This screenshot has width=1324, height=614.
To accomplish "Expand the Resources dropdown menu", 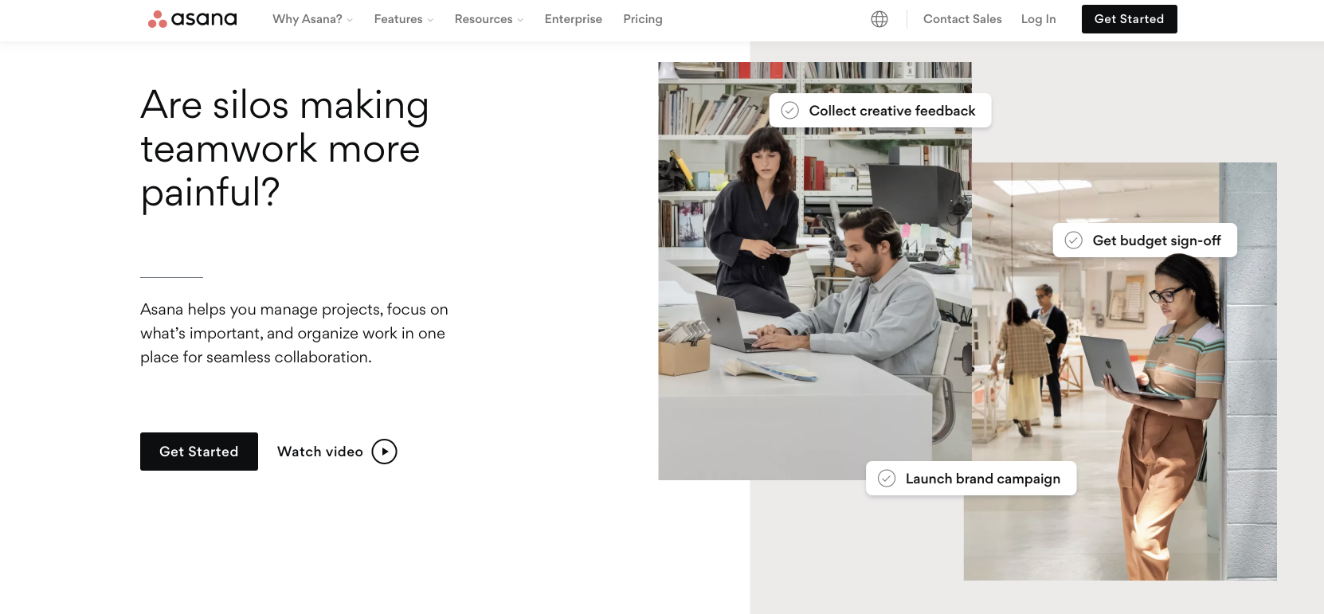I will point(489,19).
